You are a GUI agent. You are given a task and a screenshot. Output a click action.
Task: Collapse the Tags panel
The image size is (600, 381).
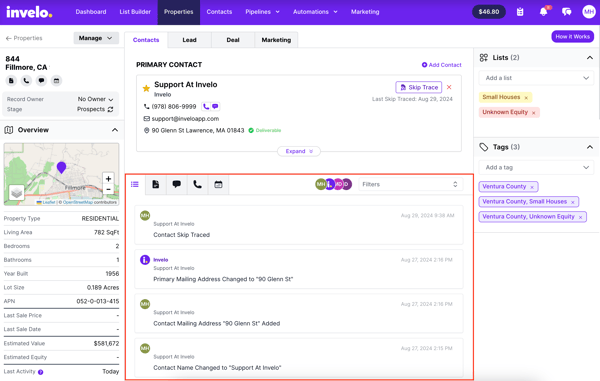590,147
